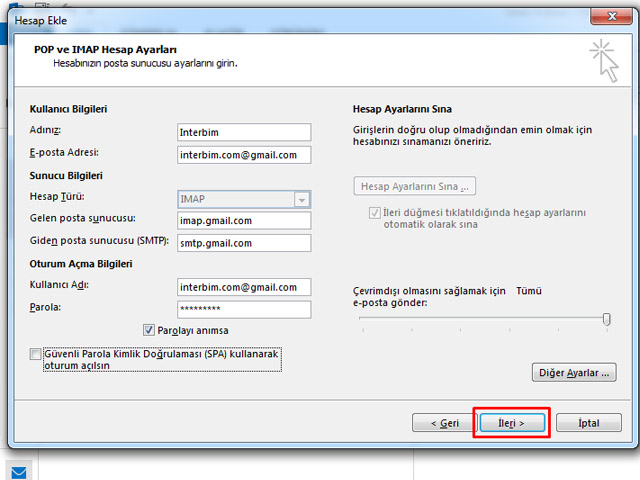640x480 pixels.
Task: Click the Outlook mail icon in the taskbar
Action: pyautogui.click(x=18, y=471)
